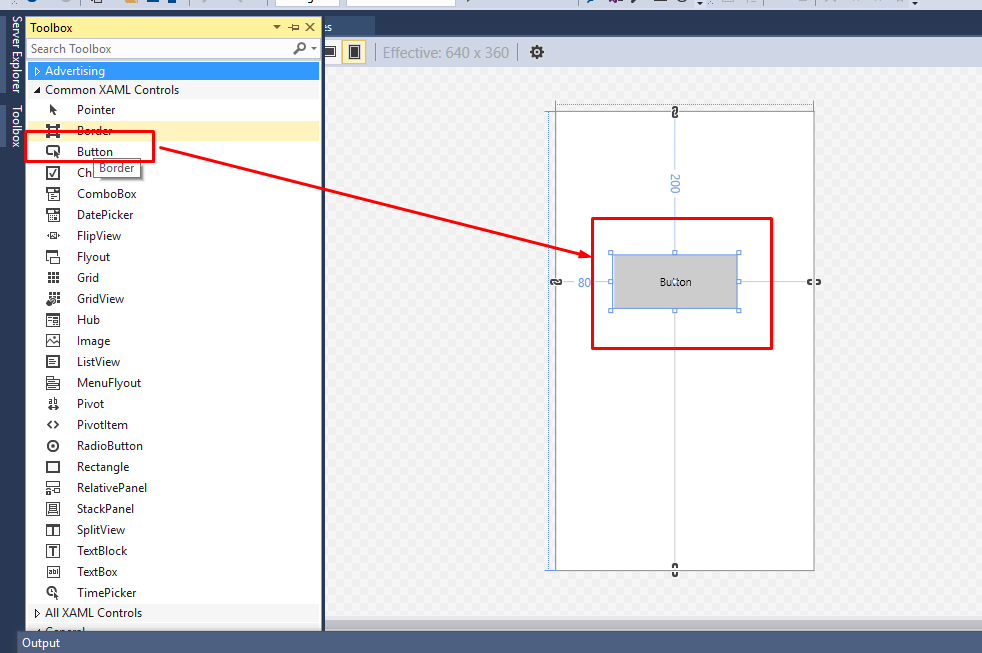Choose the Hub control icon
The height and width of the screenshot is (653, 982).
[x=53, y=320]
